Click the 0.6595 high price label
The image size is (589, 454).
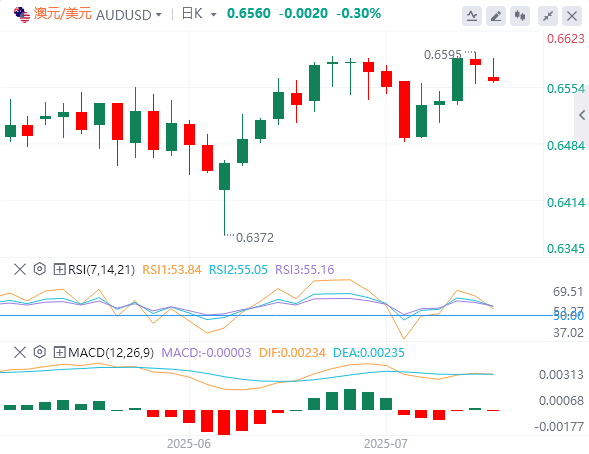(443, 55)
